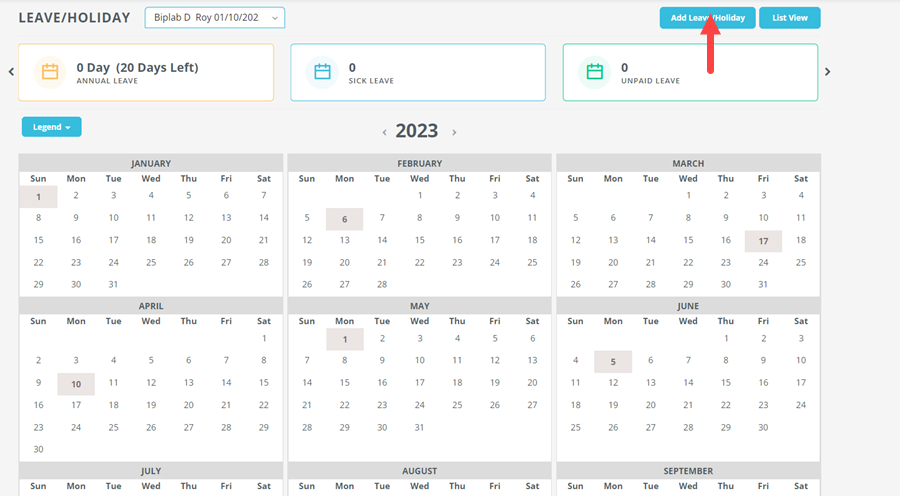Select May 25
This screenshot has width=900, height=496.
point(457,405)
